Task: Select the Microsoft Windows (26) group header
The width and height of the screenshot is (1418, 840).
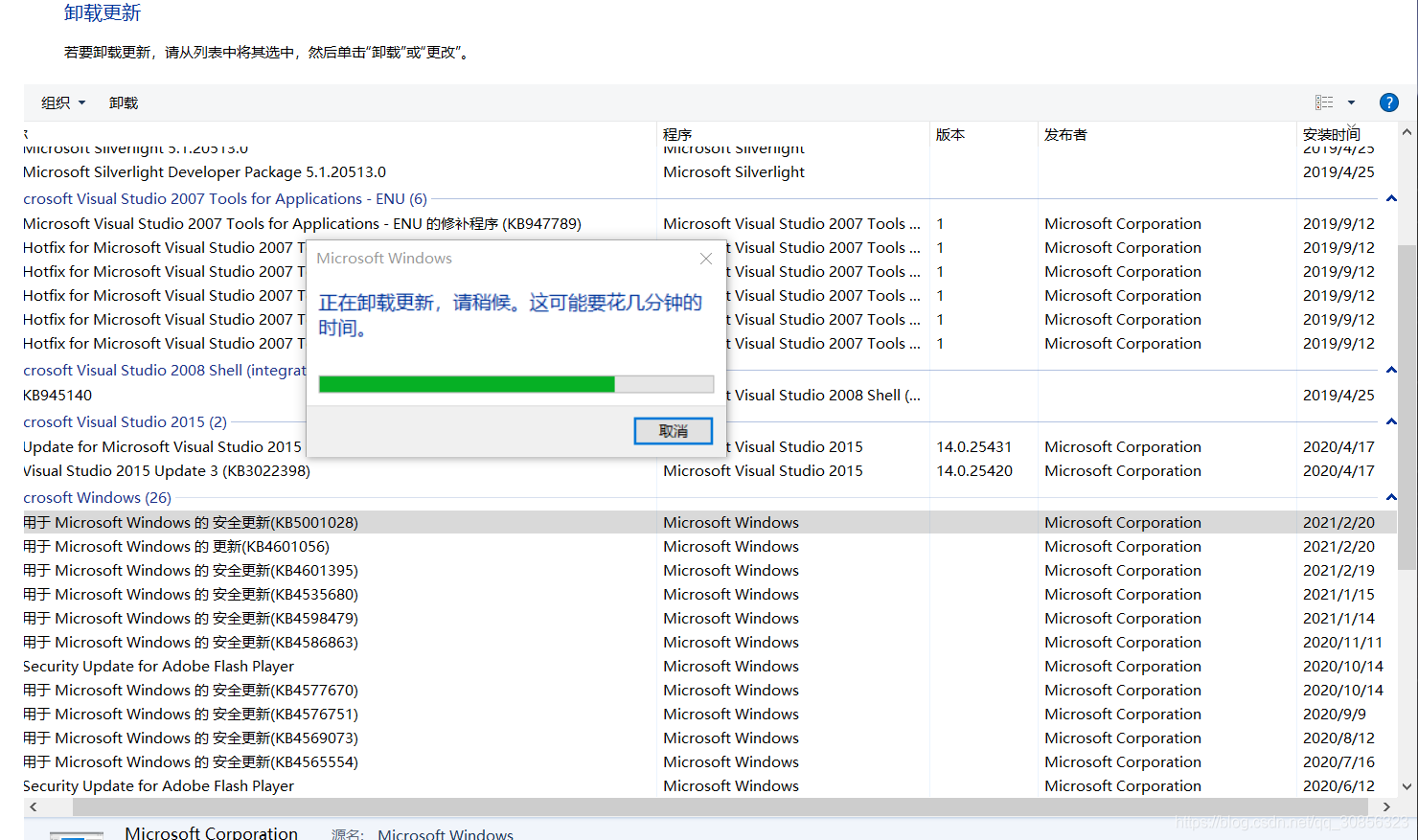Action: [97, 498]
